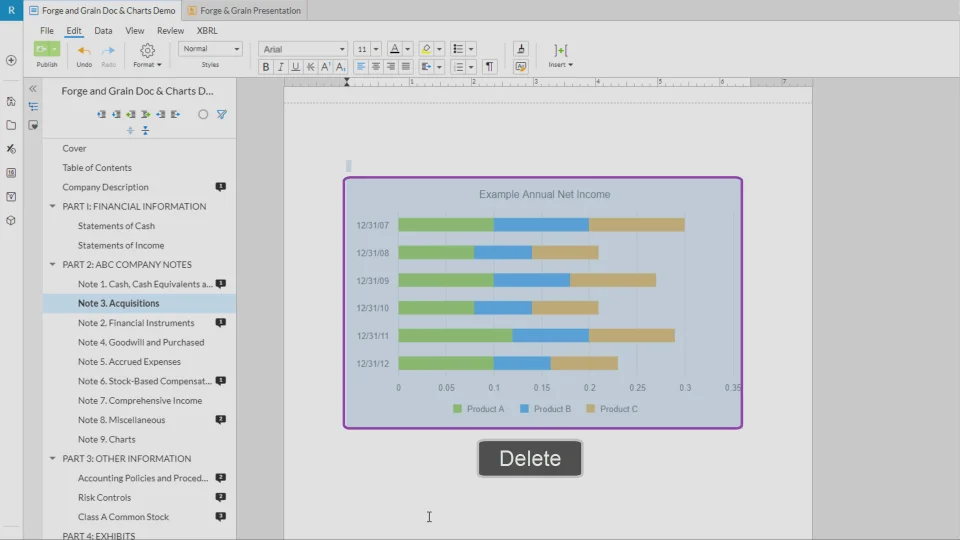This screenshot has height=540, width=960.
Task: Collapse the outline panel with double chevron
Action: tap(33, 89)
